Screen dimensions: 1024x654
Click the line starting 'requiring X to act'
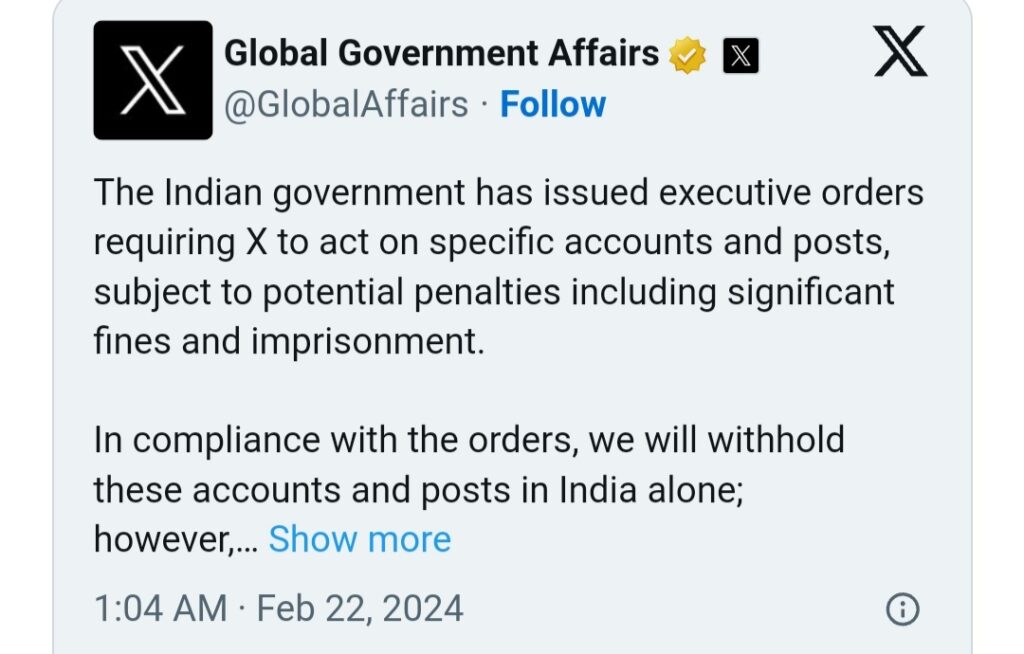click(x=492, y=242)
